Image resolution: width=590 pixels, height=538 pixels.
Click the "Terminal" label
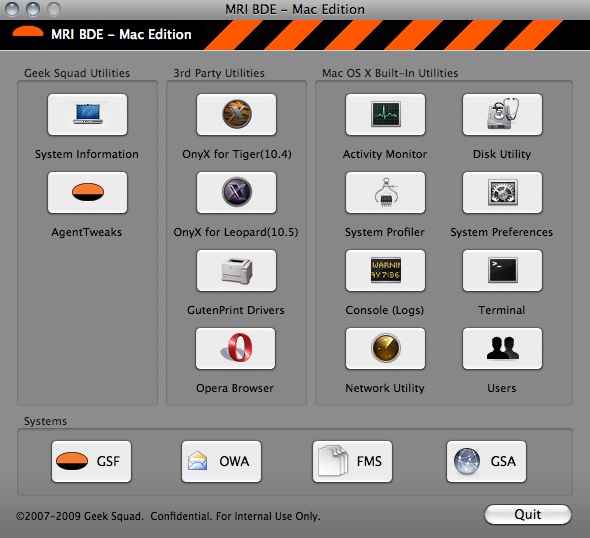[x=502, y=310]
